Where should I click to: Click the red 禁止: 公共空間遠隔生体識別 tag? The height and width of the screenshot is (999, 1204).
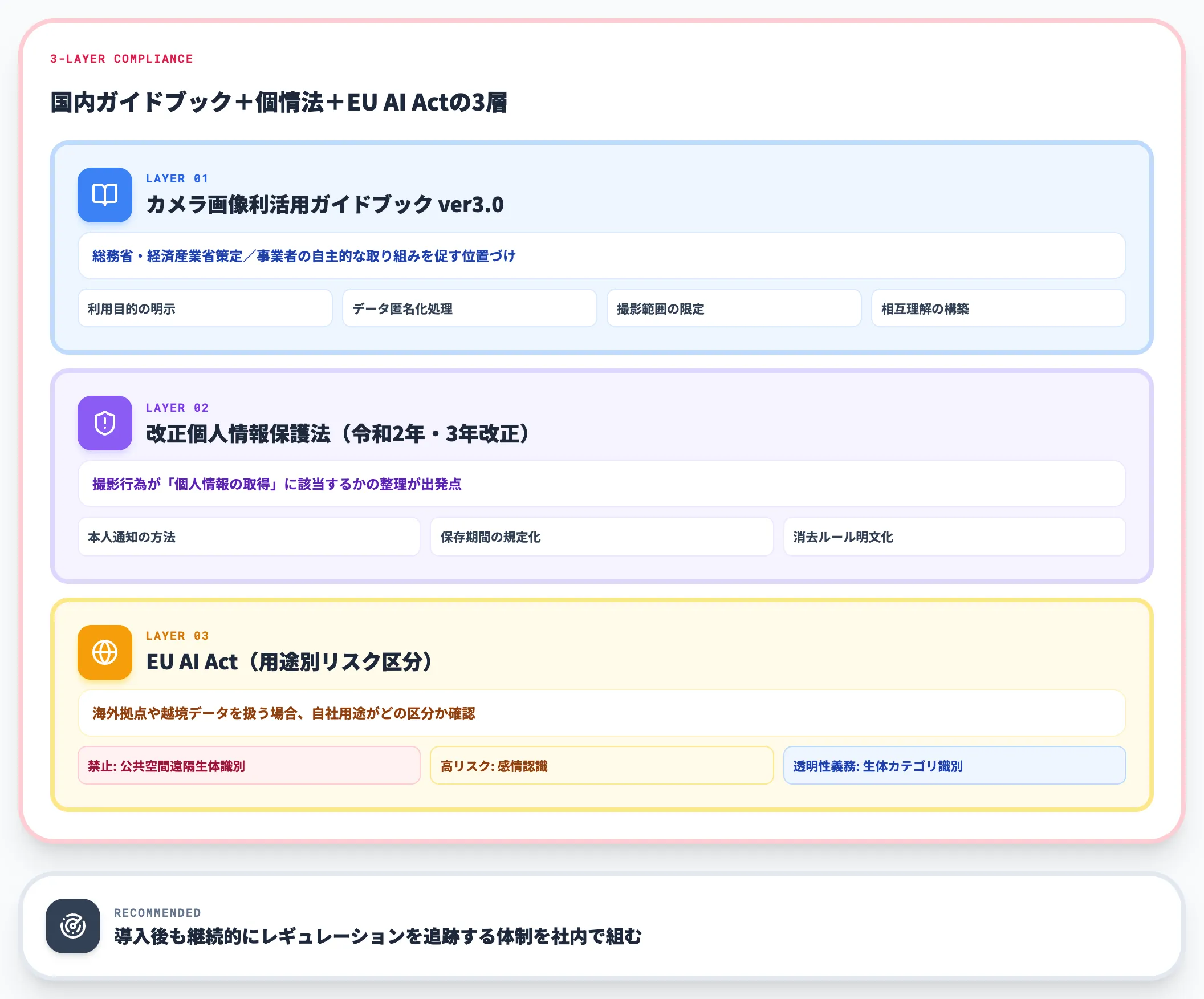249,766
